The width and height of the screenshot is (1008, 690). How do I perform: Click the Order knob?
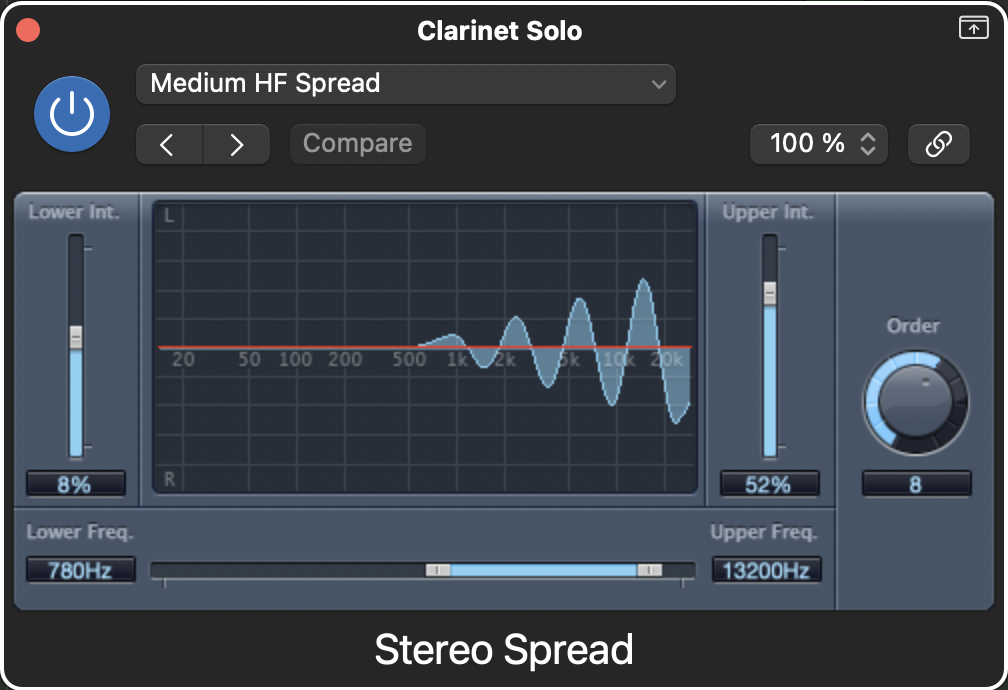coord(915,402)
